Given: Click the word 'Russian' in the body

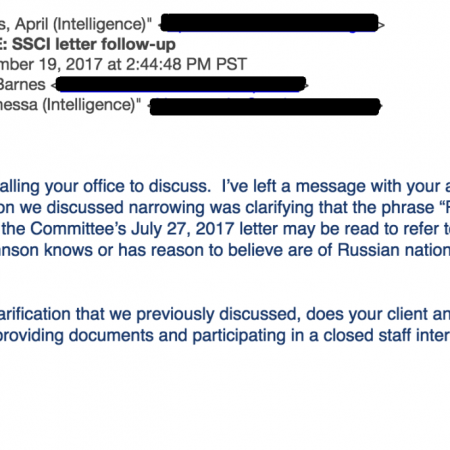Looking at the screenshot, I should click(368, 250).
